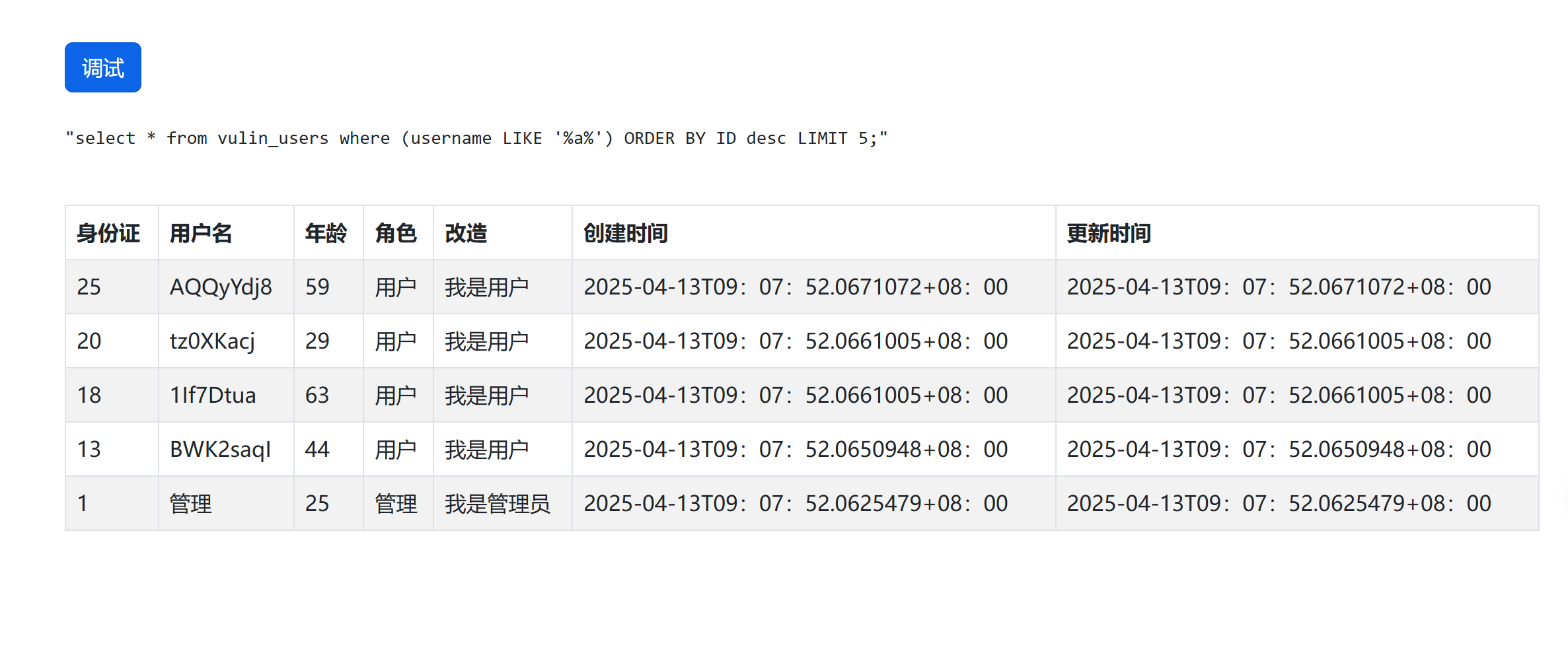Click the 创建时间 value in BWK2saqI row
The image size is (1568, 657).
pos(796,449)
